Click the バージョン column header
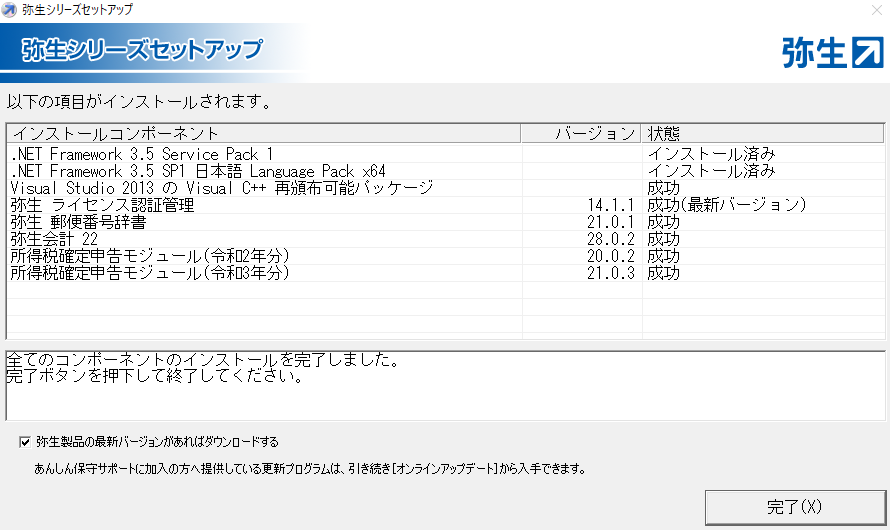Screen dimensions: 890x530 pos(581,133)
